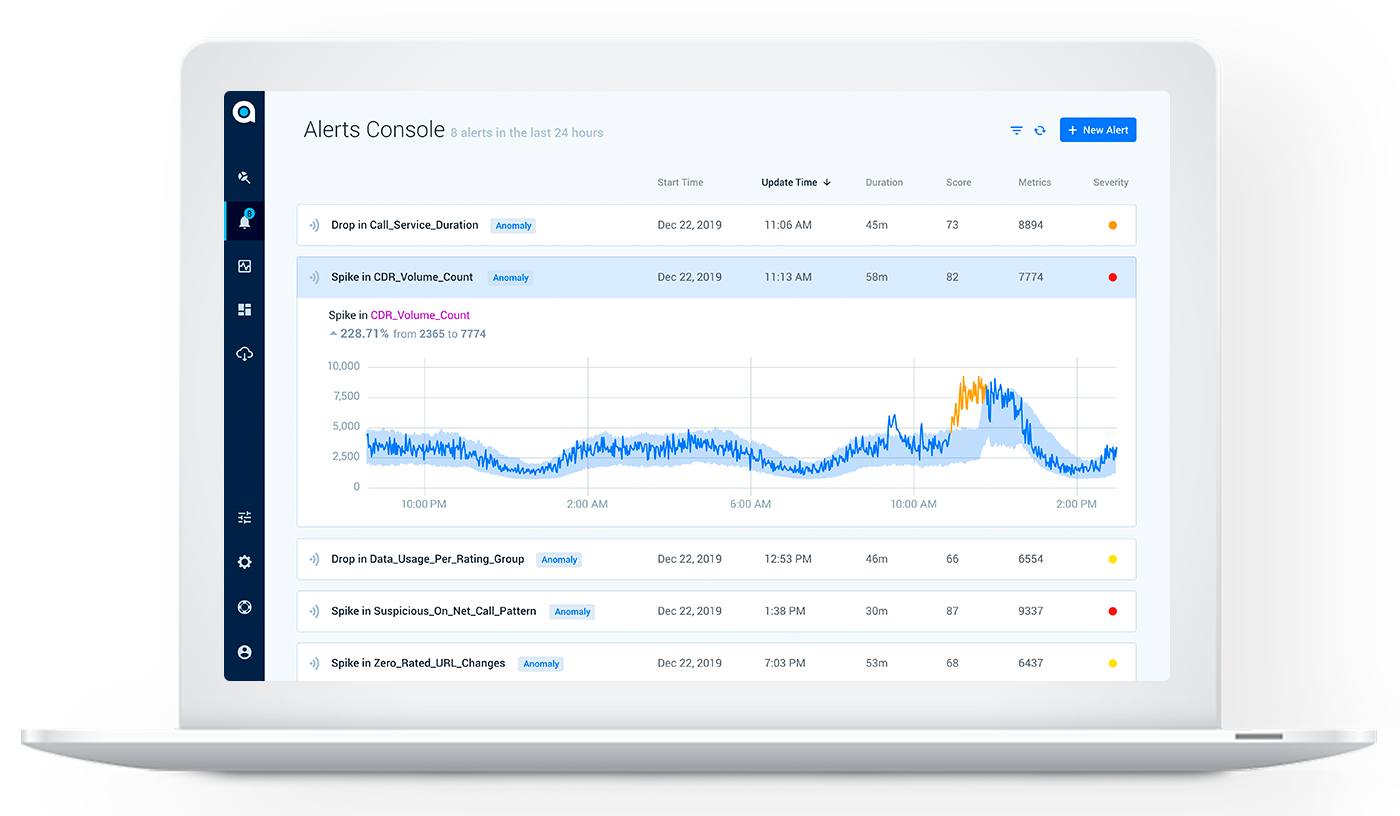The height and width of the screenshot is (816, 1400).
Task: Click Anomaly tag on CDR_Volume_Count row
Action: click(510, 278)
